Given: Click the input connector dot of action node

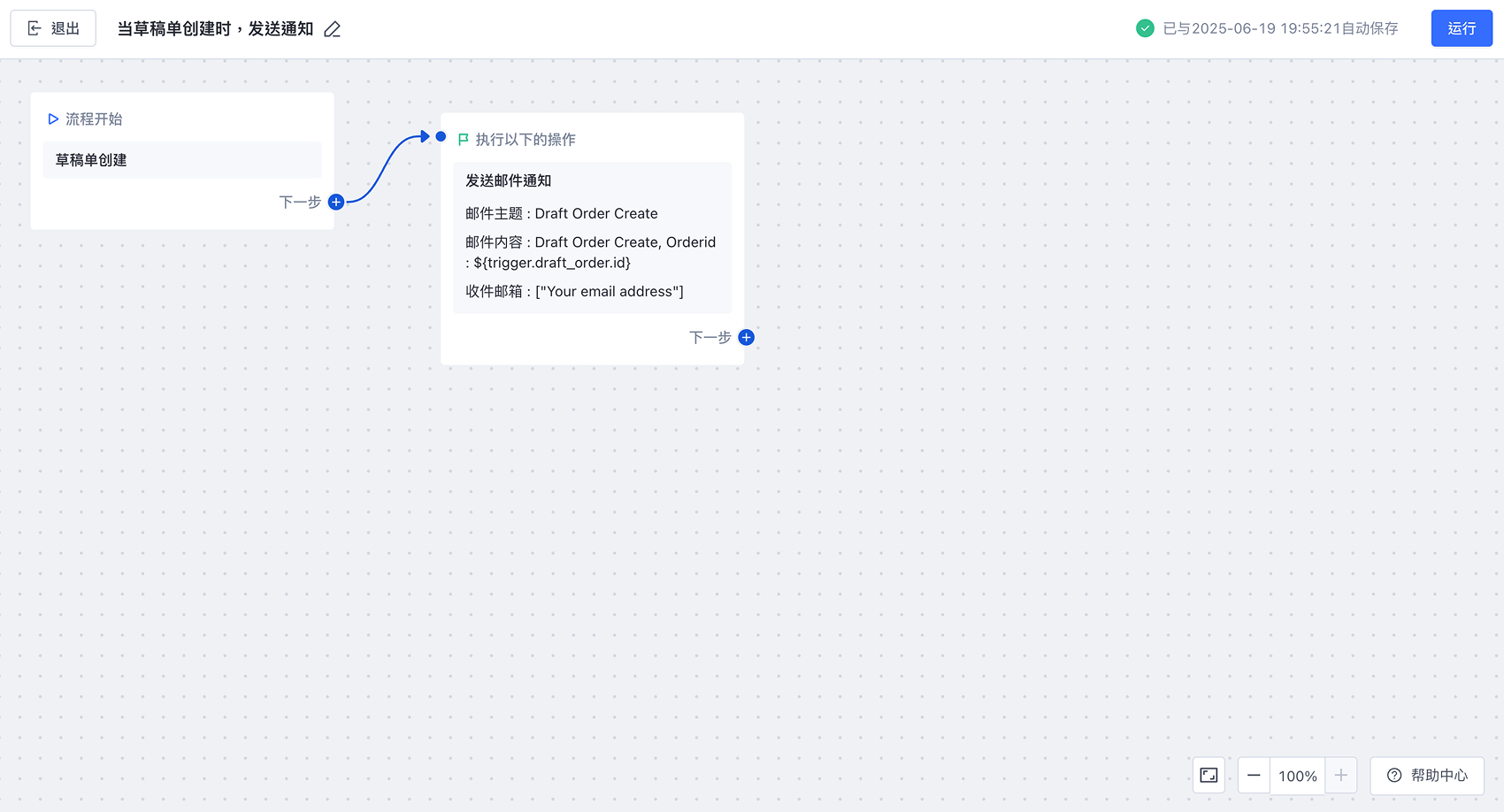Looking at the screenshot, I should pyautogui.click(x=441, y=136).
